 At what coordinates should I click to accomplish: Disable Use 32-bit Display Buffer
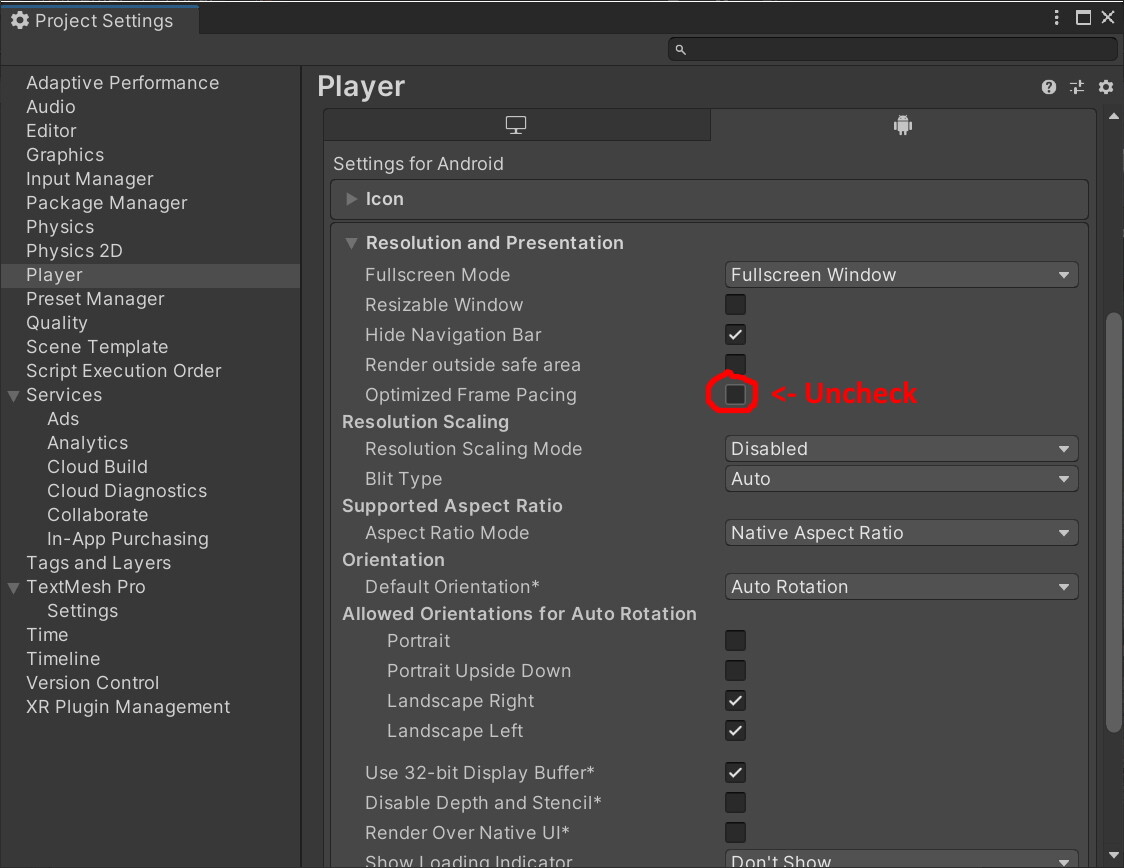point(735,772)
